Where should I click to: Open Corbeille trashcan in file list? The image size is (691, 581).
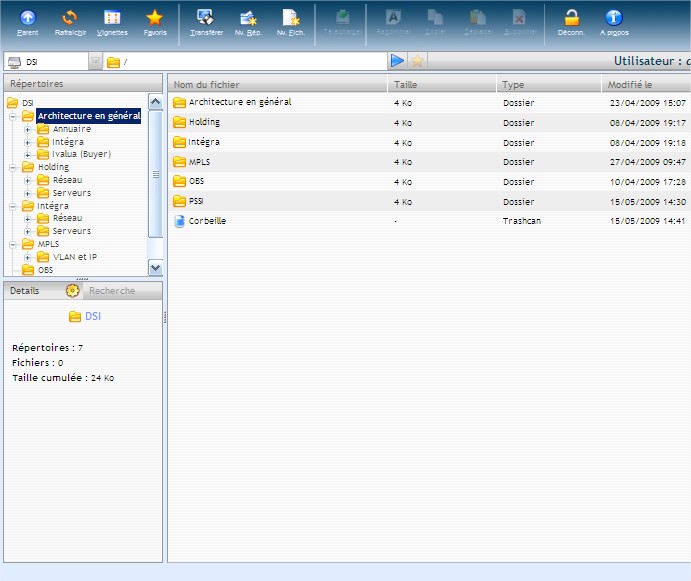(x=206, y=221)
